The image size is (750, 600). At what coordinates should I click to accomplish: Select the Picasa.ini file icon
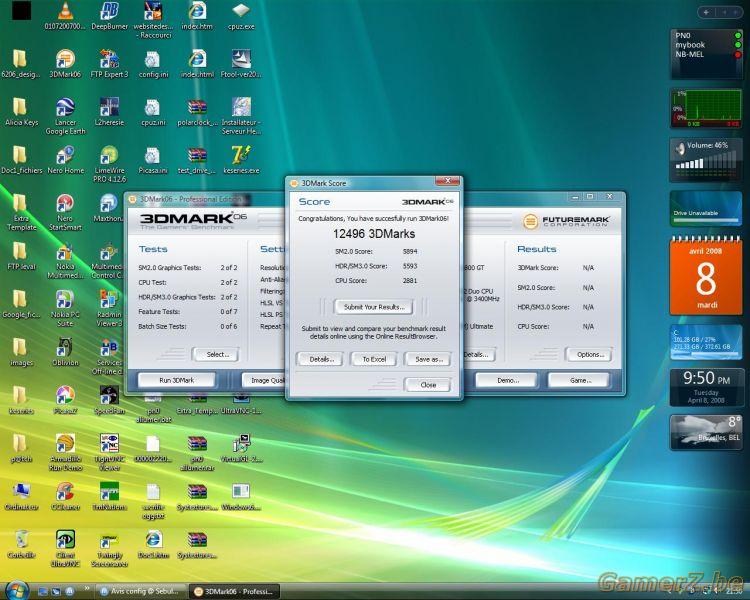tap(153, 159)
